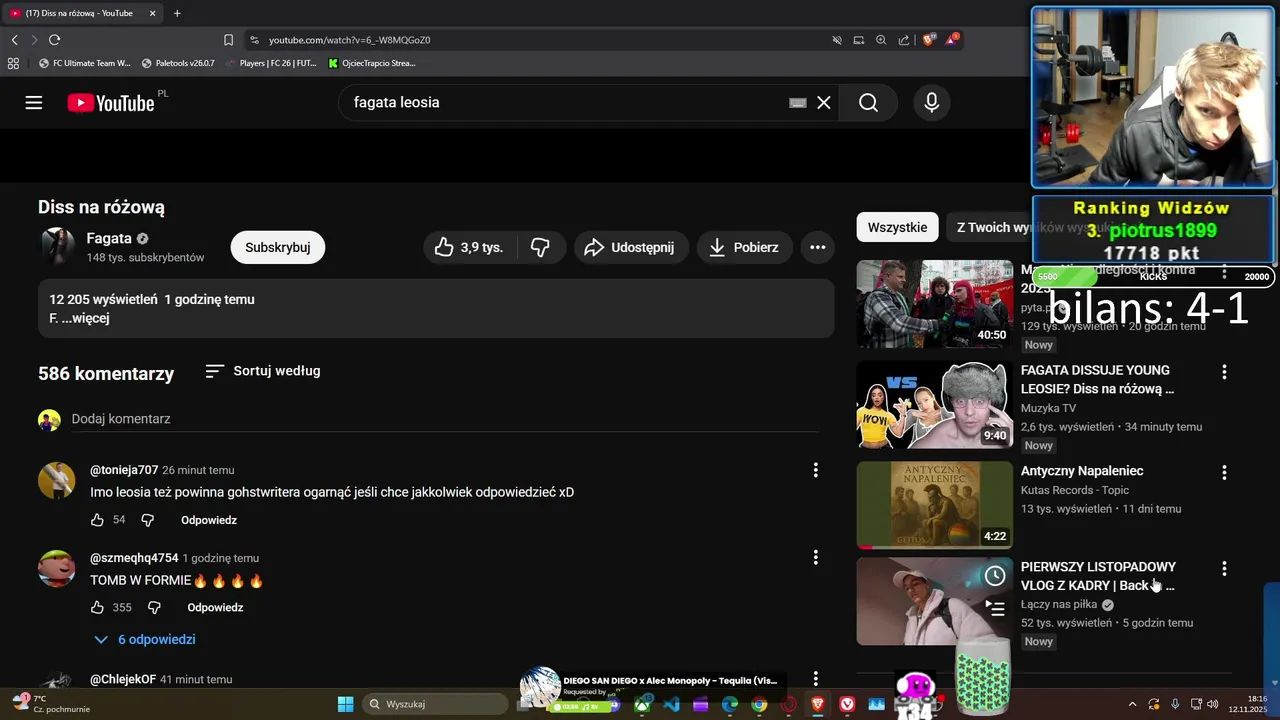The width and height of the screenshot is (1280, 720).
Task: Expand the '6 odpowiedzi' replies thread
Action: pos(145,639)
